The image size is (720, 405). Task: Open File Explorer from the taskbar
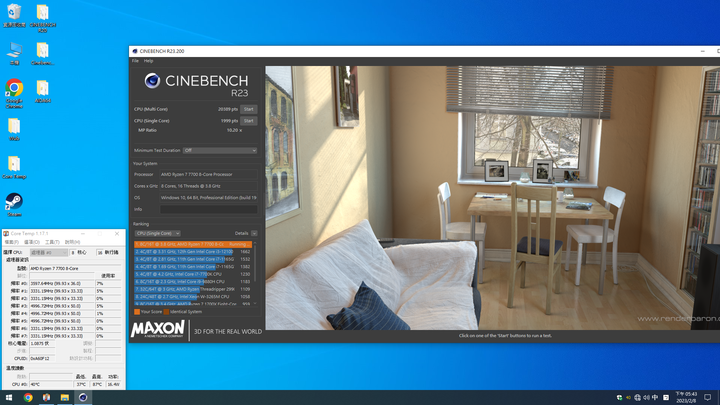click(65, 398)
